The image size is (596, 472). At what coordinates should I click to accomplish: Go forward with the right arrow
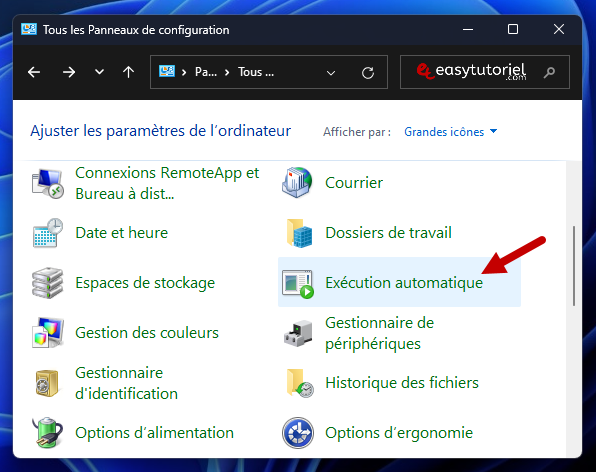pos(69,72)
